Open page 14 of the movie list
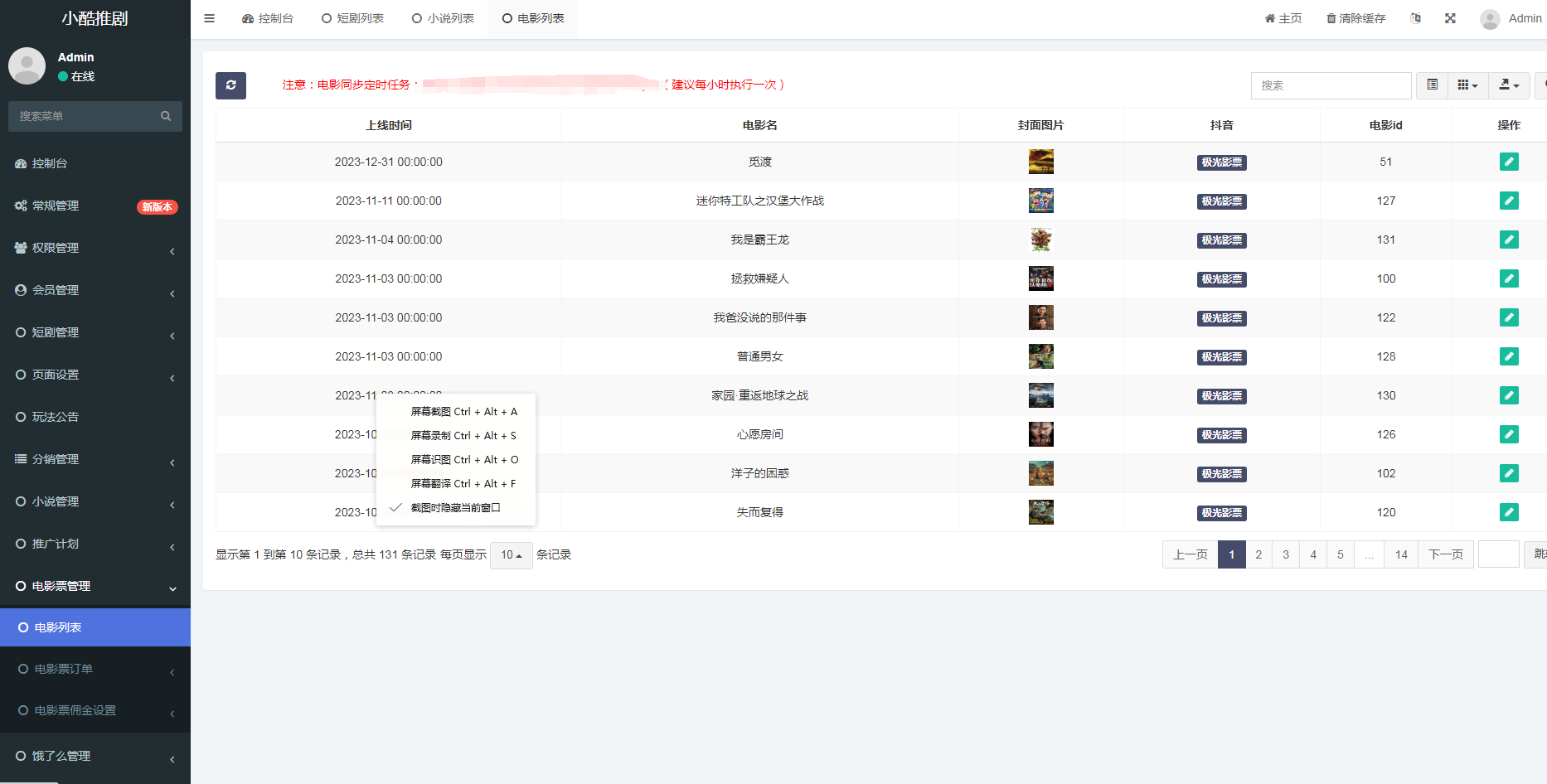1547x784 pixels. (x=1400, y=554)
